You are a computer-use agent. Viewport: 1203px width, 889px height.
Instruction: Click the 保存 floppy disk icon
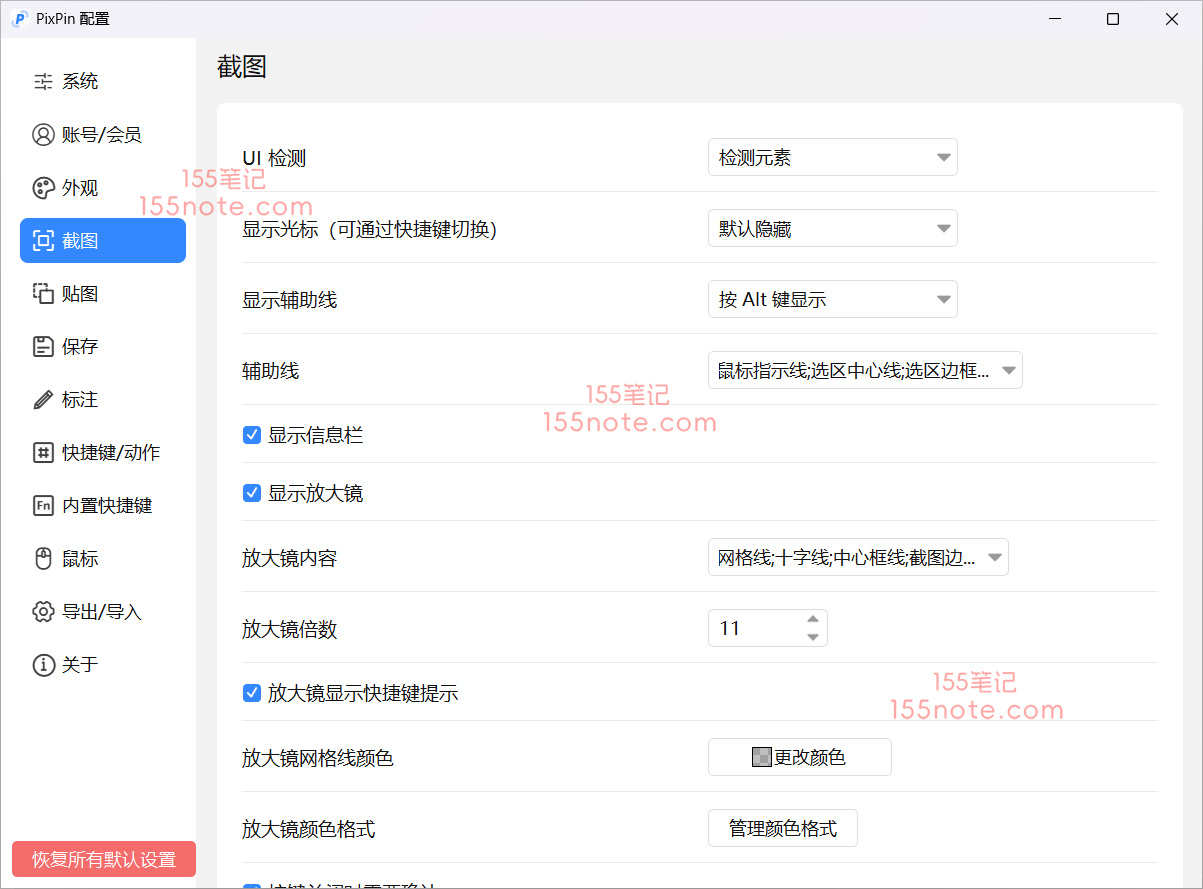pyautogui.click(x=43, y=347)
